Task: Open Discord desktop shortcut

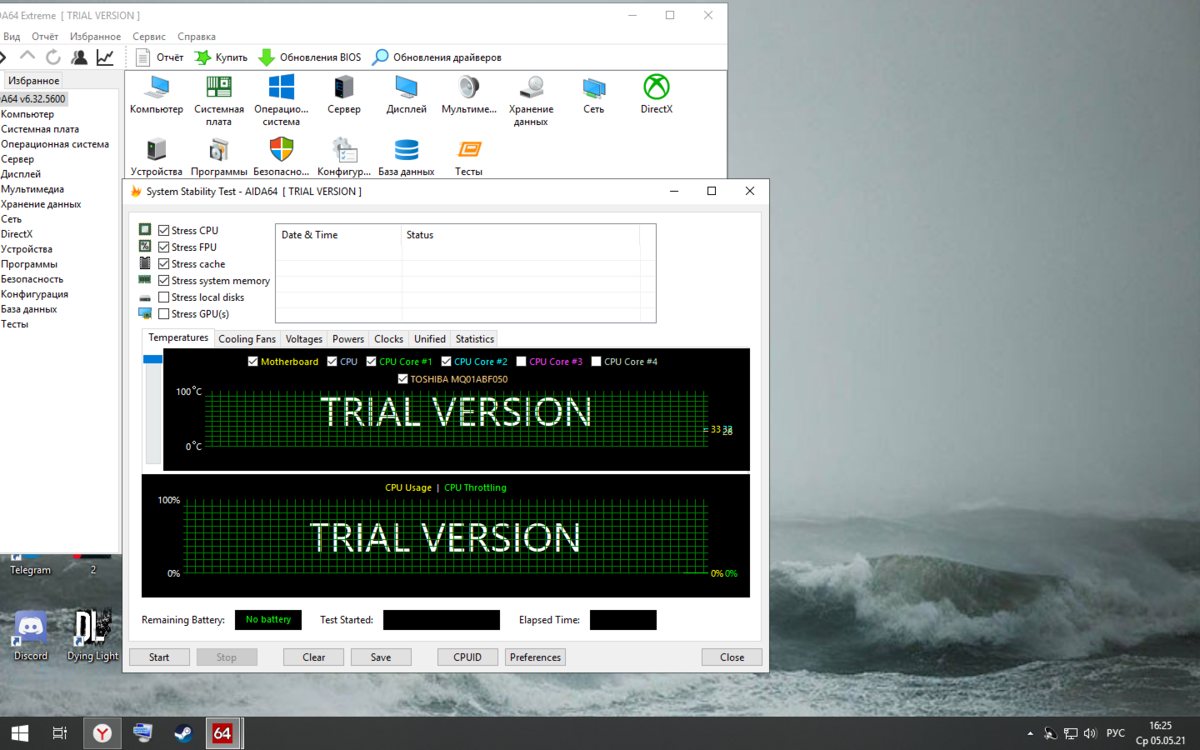Action: (x=31, y=637)
